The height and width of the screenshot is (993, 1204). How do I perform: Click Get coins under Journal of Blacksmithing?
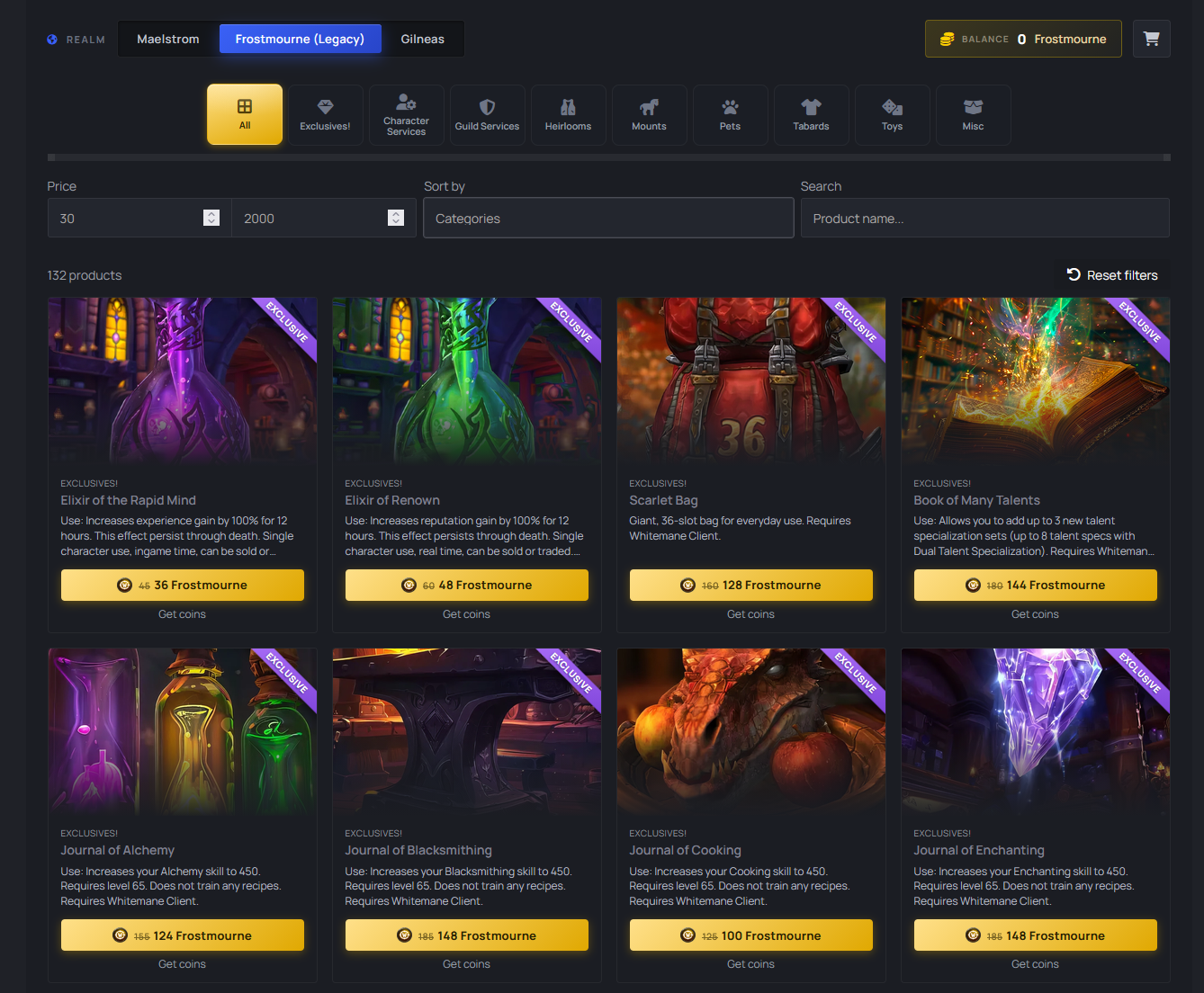[467, 964]
